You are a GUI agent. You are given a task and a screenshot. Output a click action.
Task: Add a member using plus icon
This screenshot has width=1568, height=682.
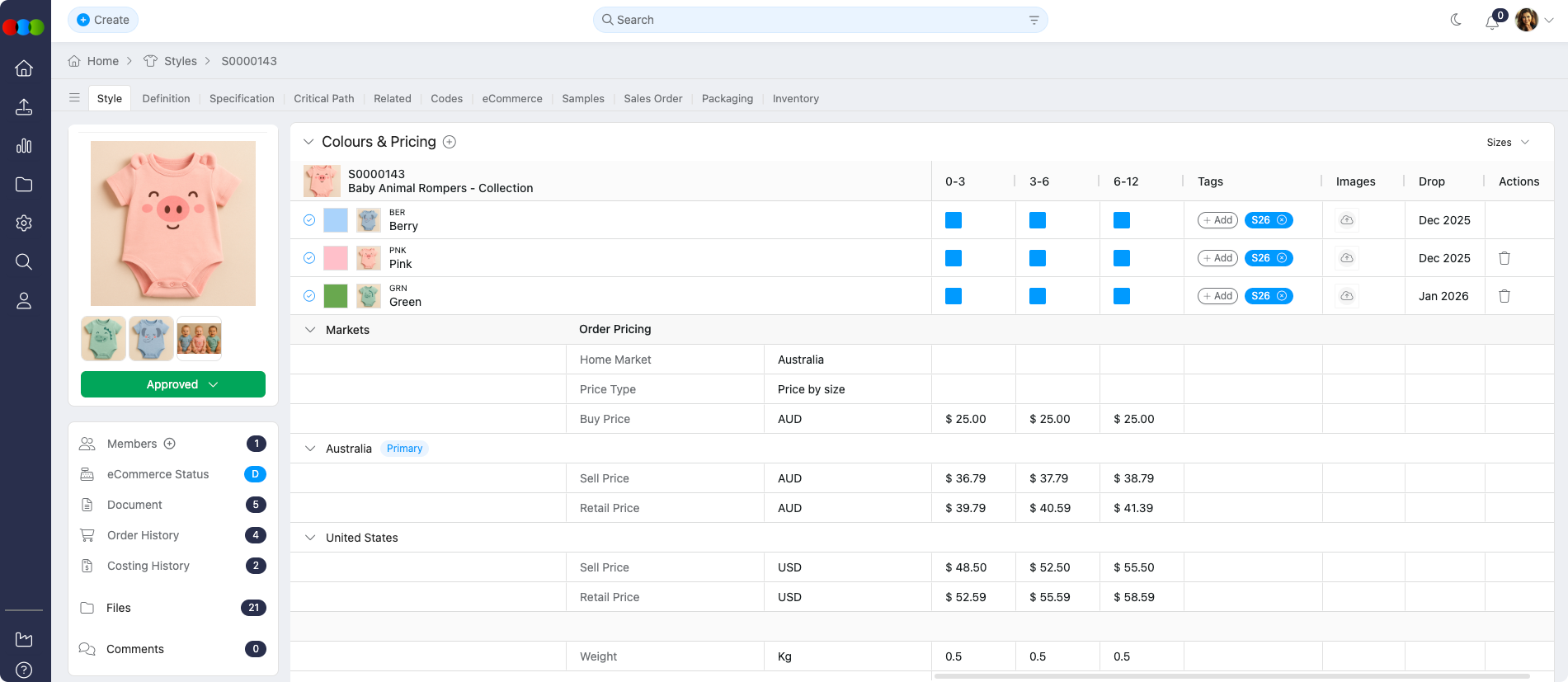(170, 444)
